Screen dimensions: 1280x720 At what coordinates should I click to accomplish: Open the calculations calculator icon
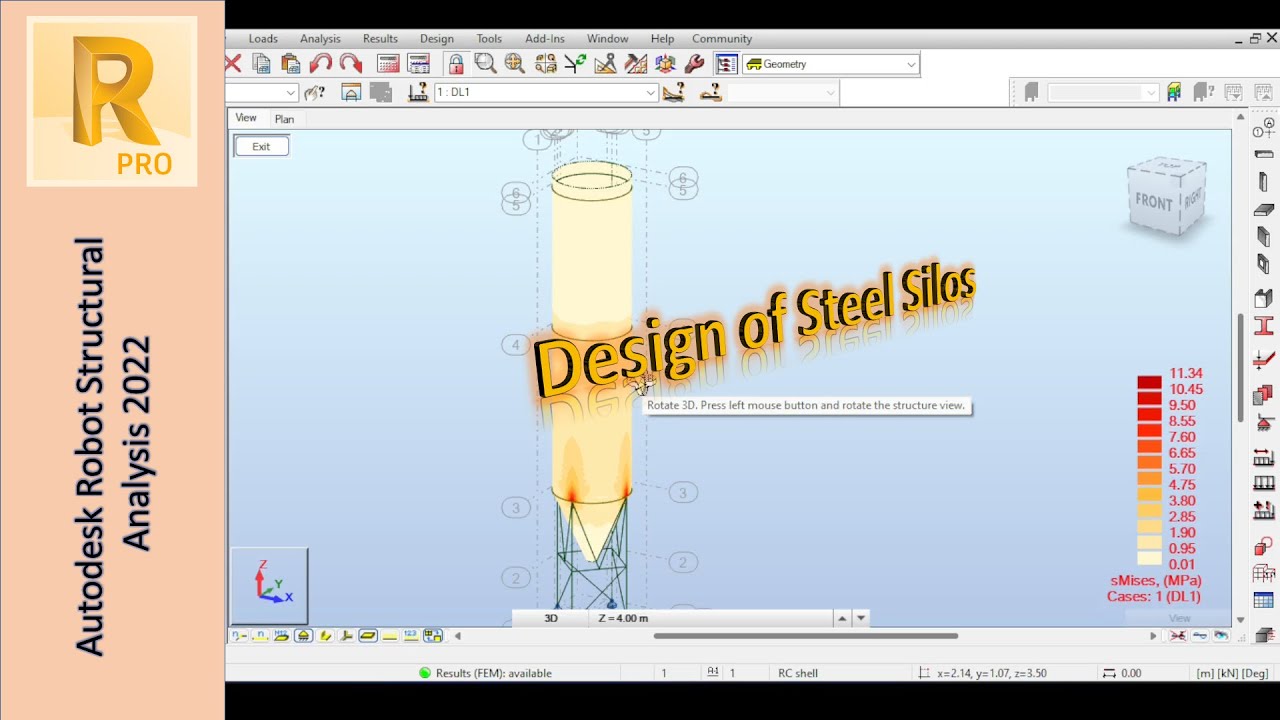pyautogui.click(x=388, y=64)
